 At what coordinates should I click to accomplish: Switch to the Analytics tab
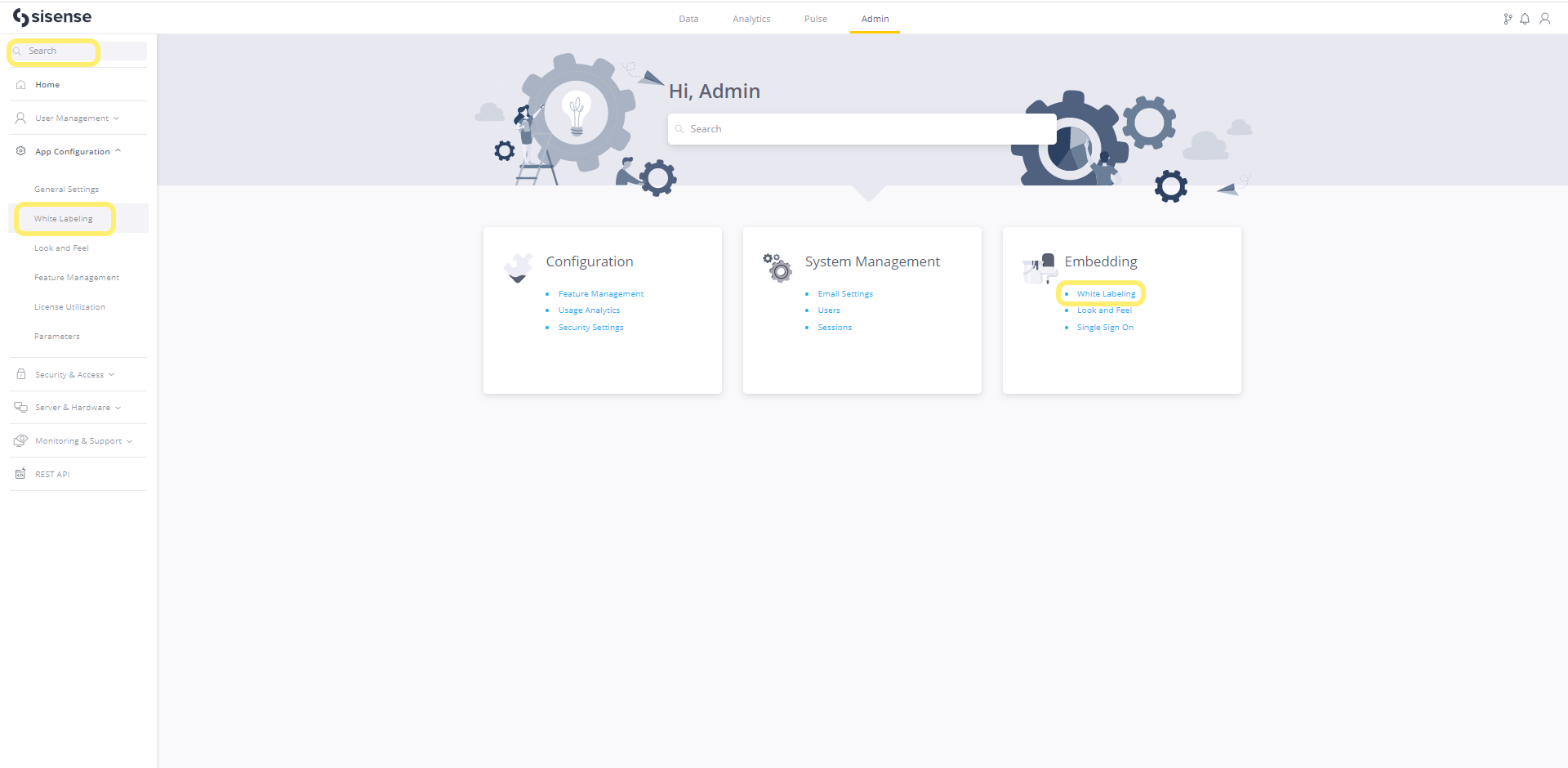(x=751, y=19)
